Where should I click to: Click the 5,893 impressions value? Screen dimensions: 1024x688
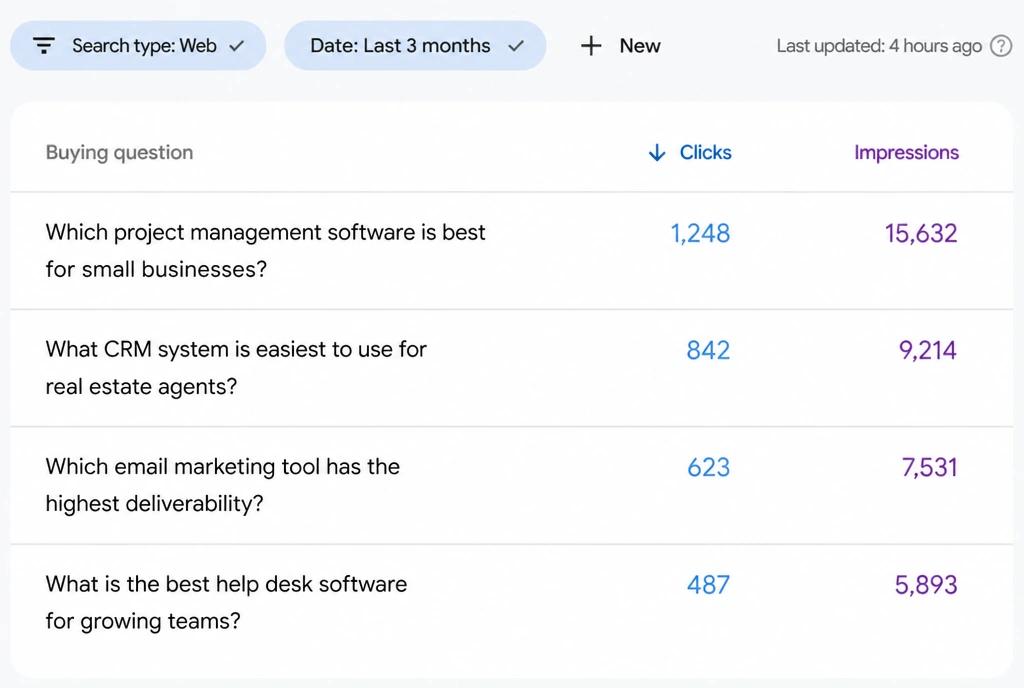pyautogui.click(x=926, y=585)
